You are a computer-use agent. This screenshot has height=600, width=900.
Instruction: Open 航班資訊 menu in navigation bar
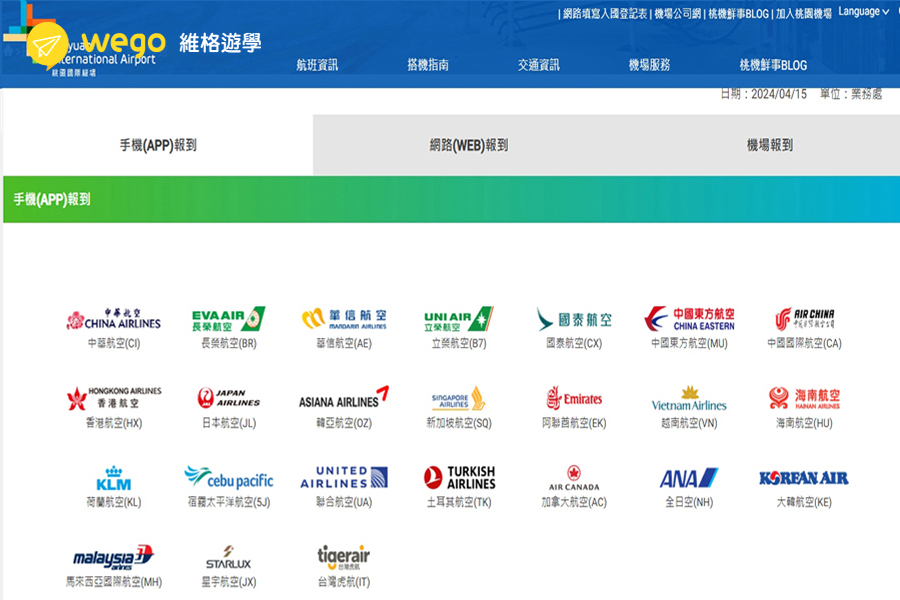(317, 65)
